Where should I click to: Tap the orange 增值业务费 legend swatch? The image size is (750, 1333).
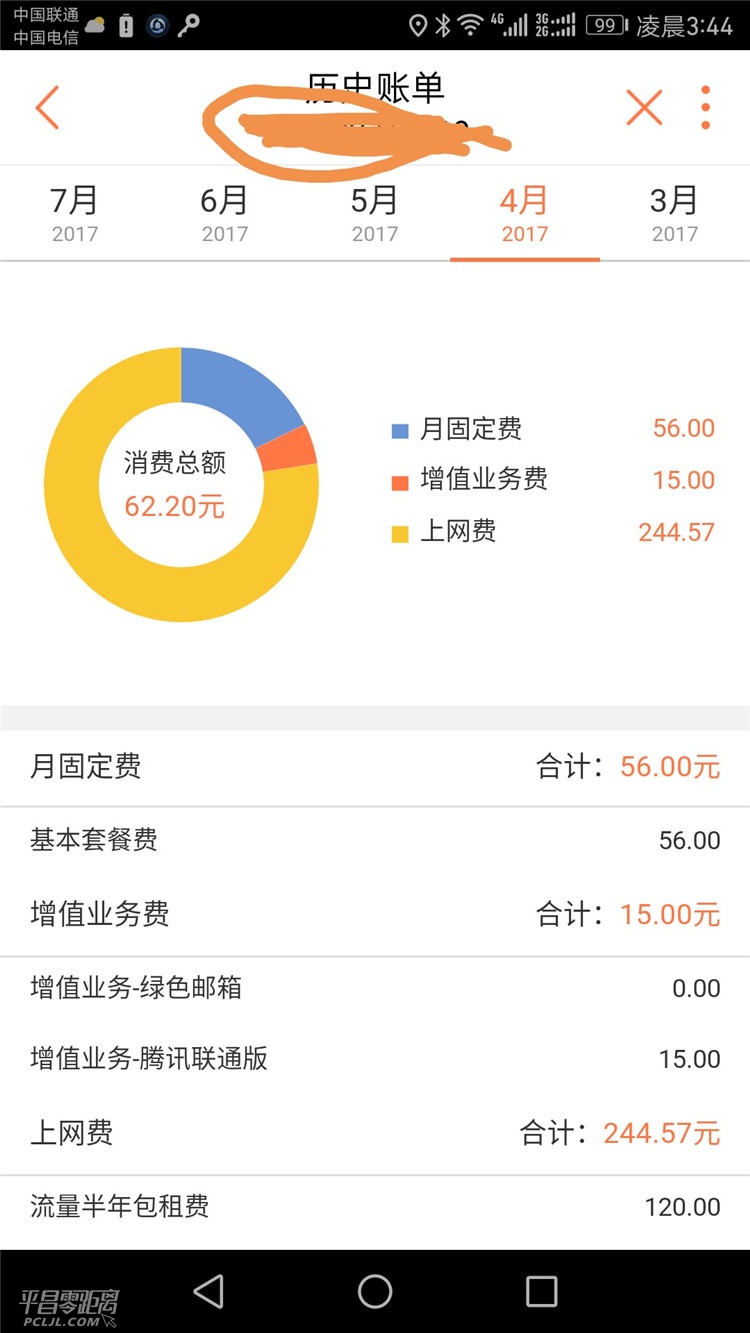tap(400, 482)
